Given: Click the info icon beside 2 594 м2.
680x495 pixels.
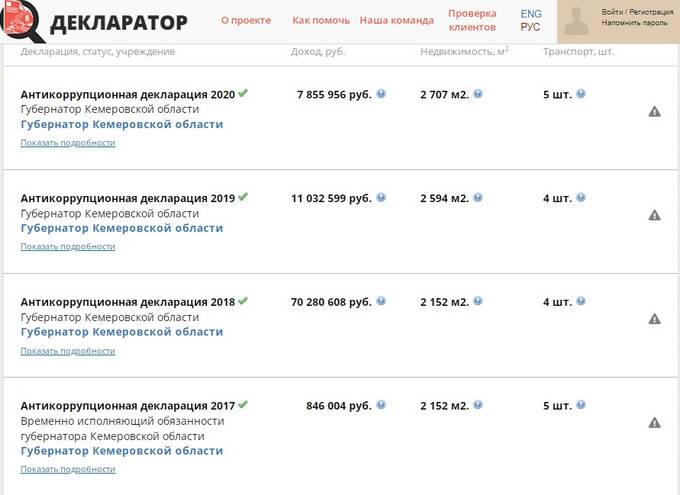Looking at the screenshot, I should pos(478,198).
